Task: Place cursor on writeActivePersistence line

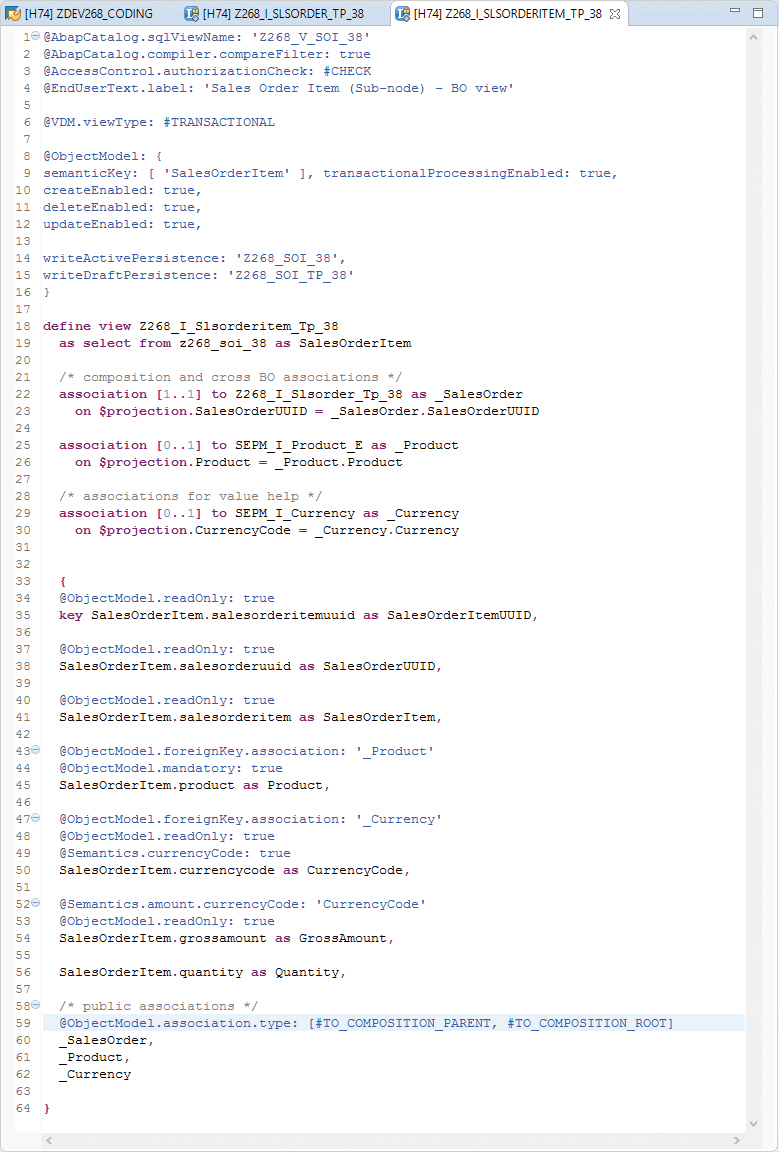Action: pyautogui.click(x=194, y=259)
